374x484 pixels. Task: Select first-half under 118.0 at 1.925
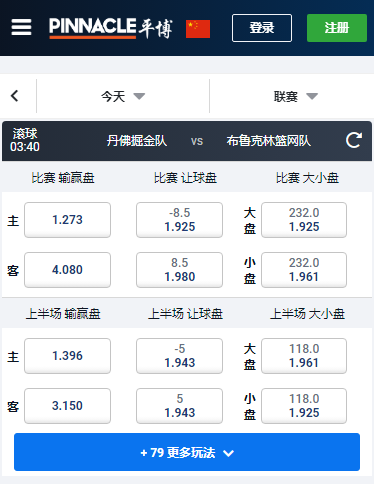304,406
